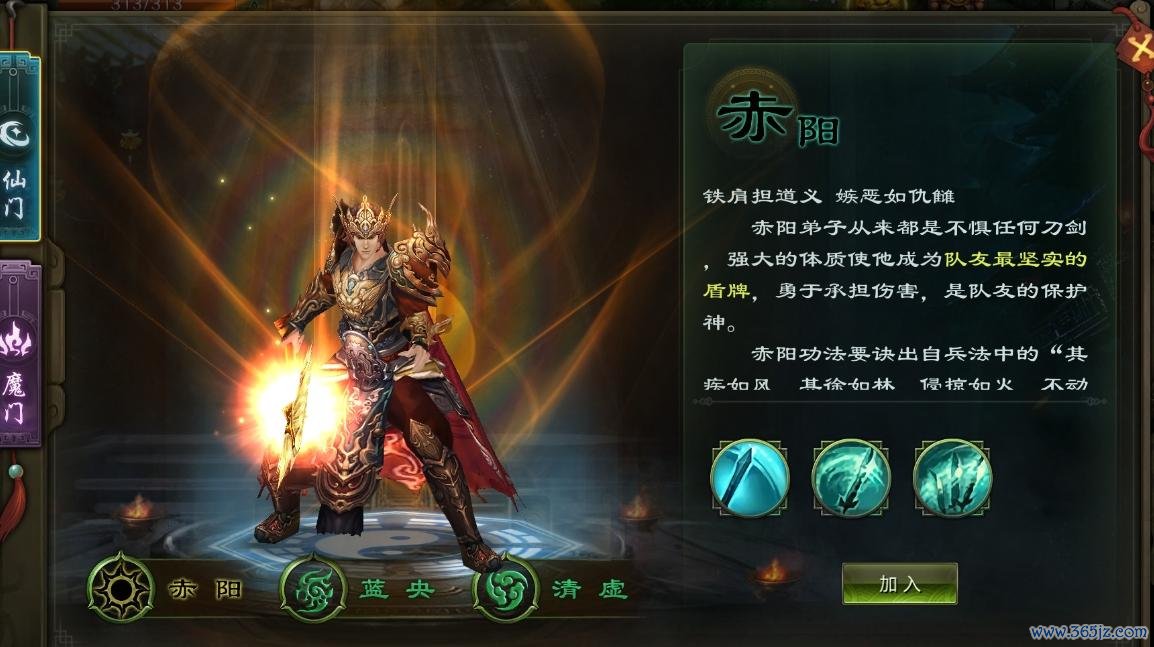Choose the 蓝央 swirl emblem icon
The width and height of the screenshot is (1154, 647).
(314, 589)
